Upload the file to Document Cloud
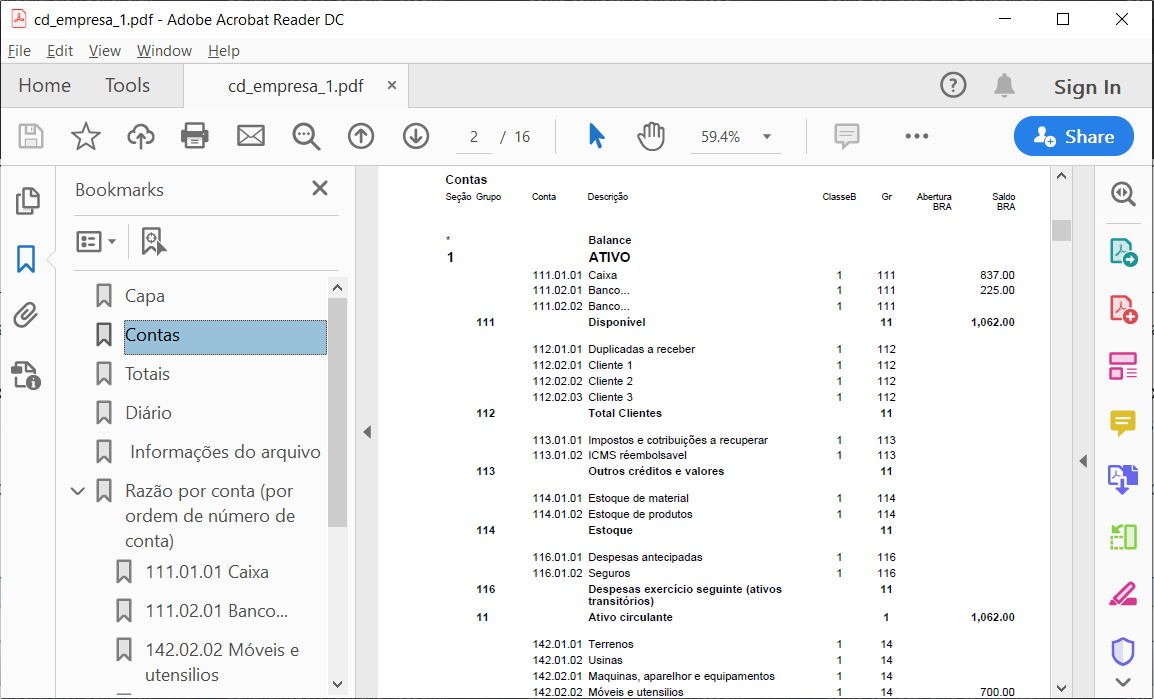Viewport: 1154px width, 699px height. point(141,136)
